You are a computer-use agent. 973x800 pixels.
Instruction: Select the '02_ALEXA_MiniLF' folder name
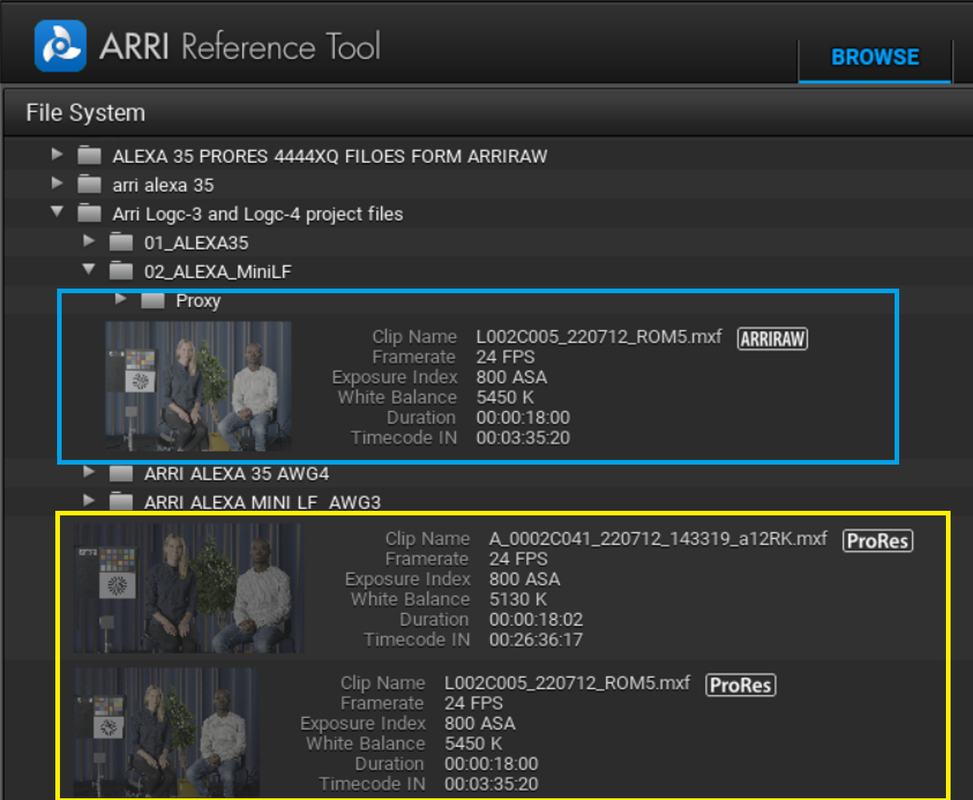pos(218,272)
